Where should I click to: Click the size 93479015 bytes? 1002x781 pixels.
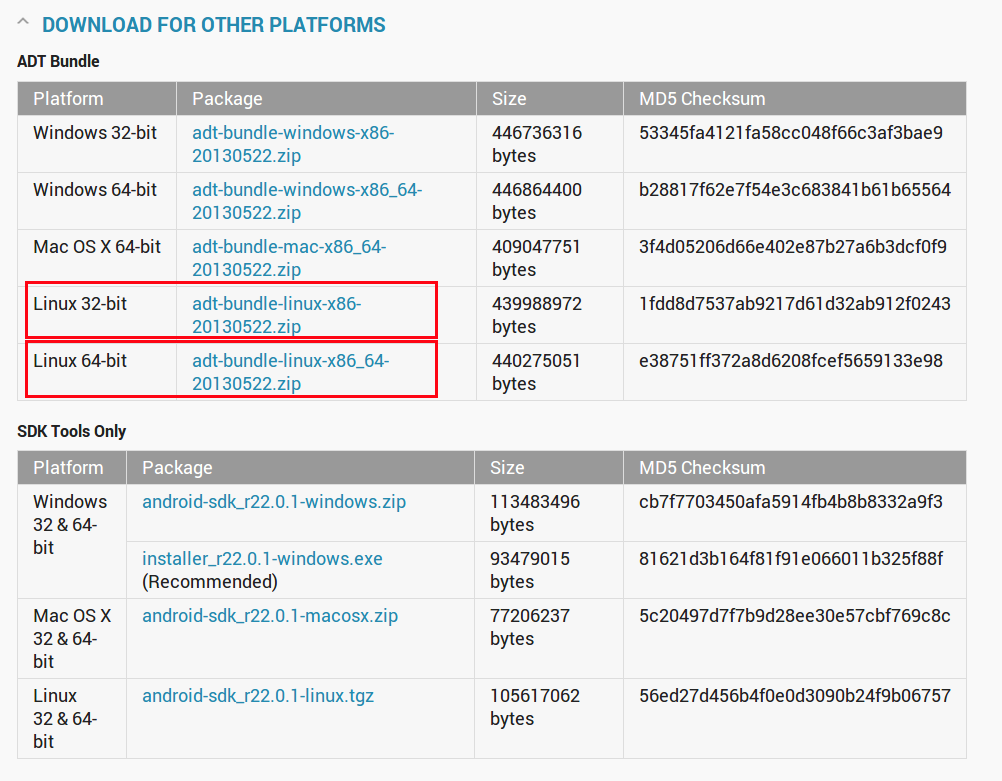[530, 569]
